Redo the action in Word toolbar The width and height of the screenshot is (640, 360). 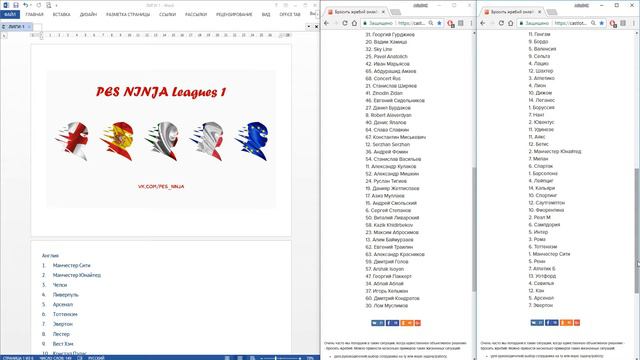[x=39, y=5]
